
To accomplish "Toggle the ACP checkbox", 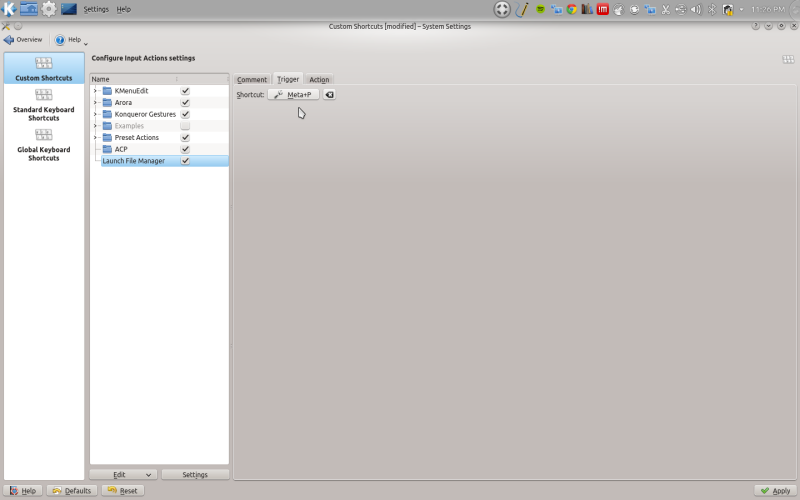I will 185,149.
